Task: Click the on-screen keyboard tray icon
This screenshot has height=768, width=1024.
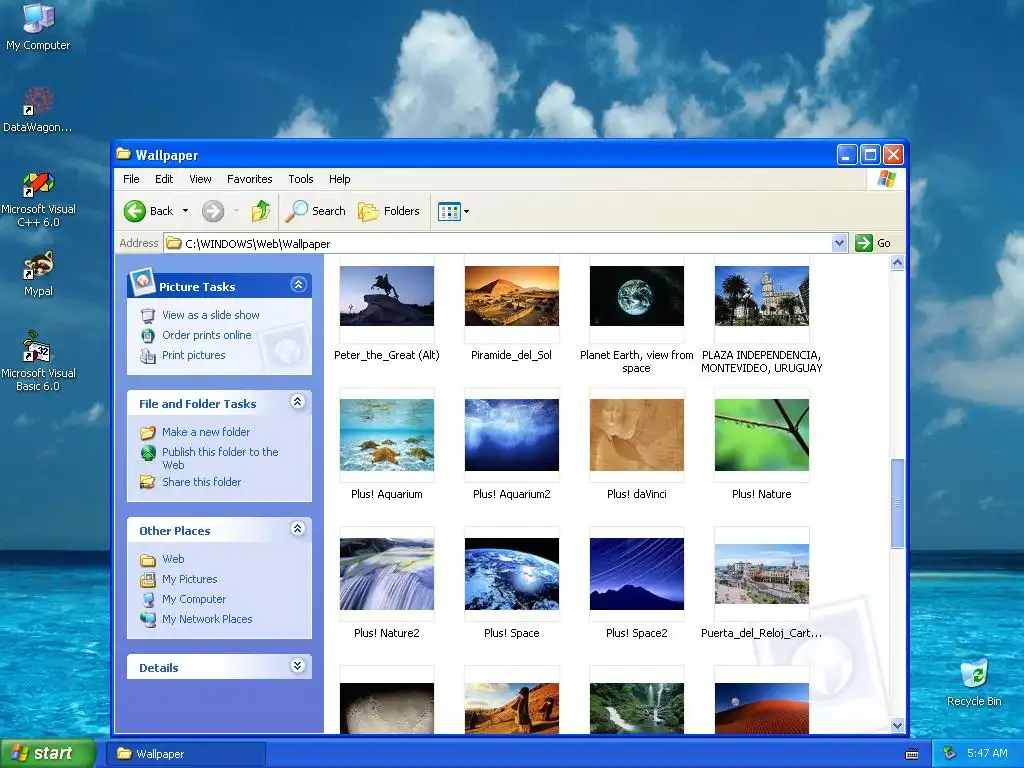Action: click(912, 754)
